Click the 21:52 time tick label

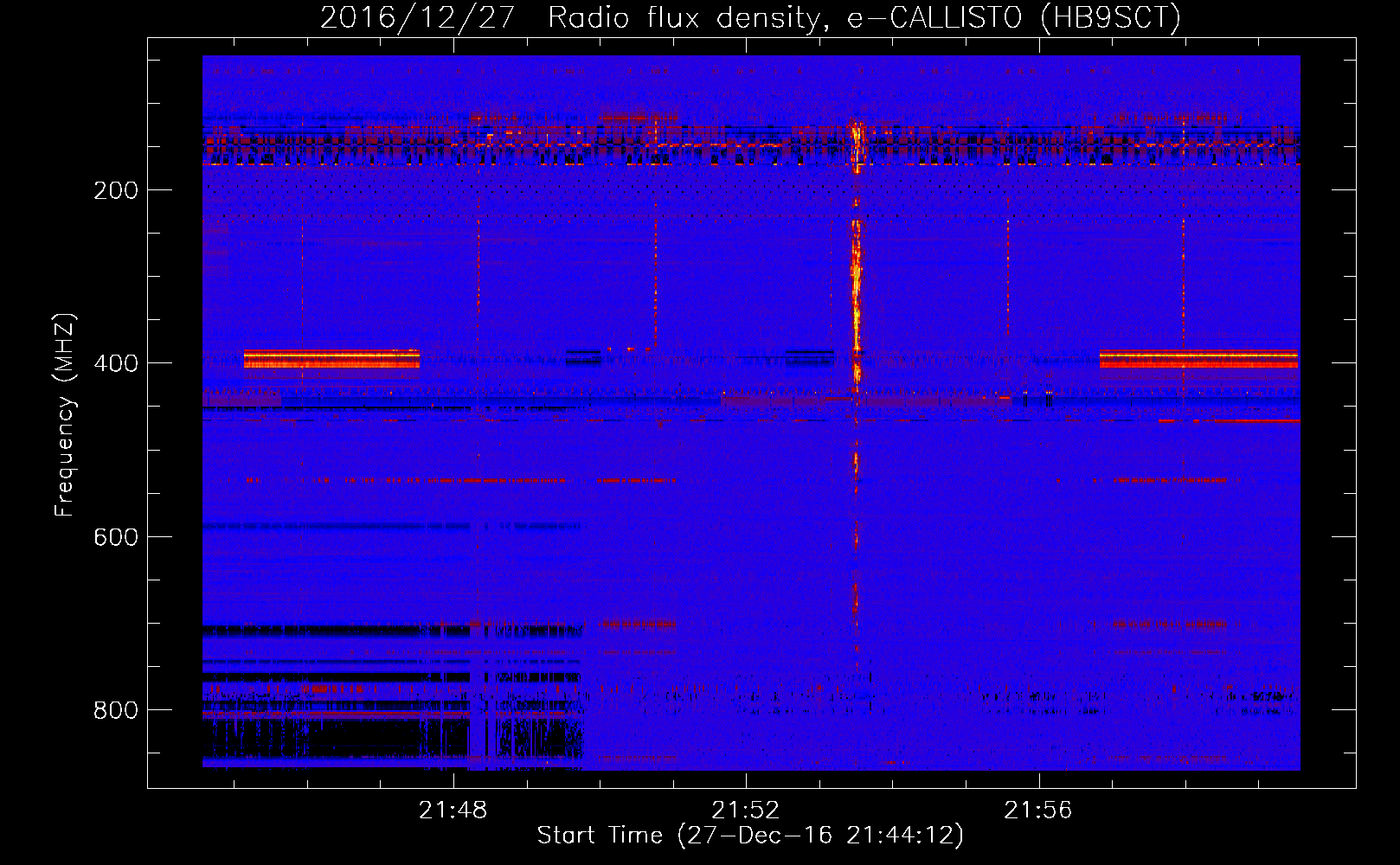(745, 811)
